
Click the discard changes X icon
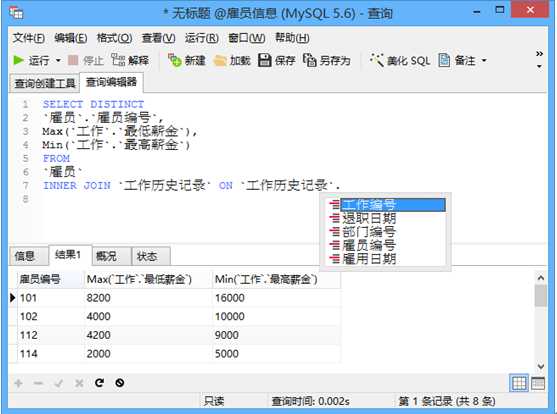pyautogui.click(x=79, y=383)
